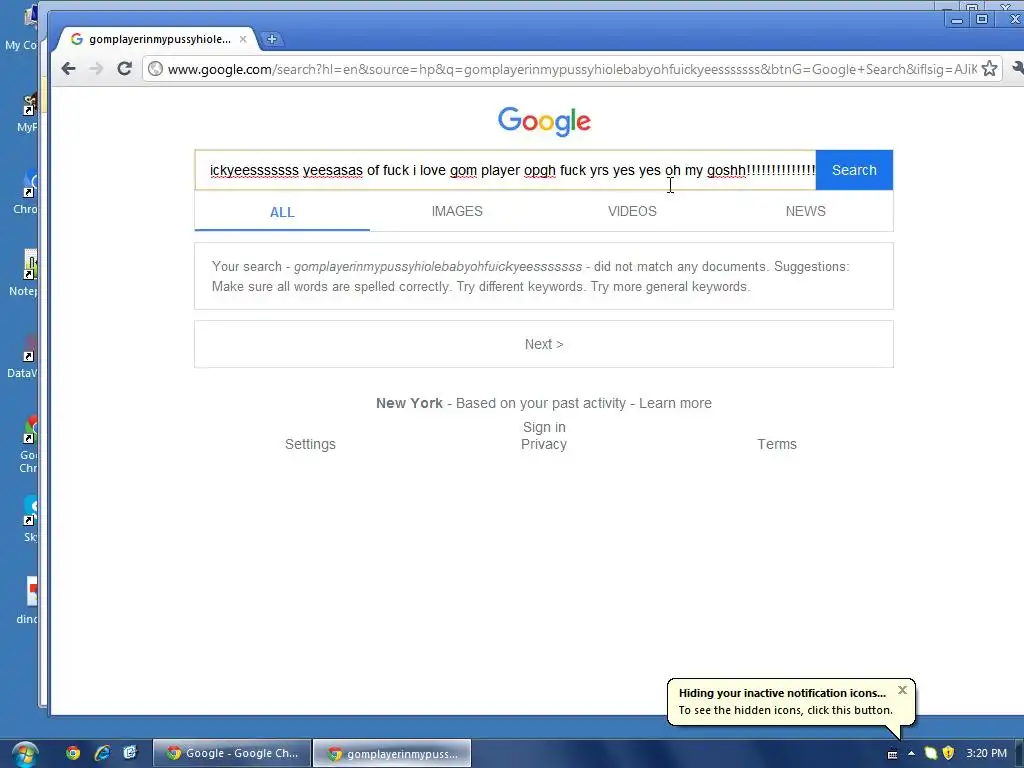This screenshot has width=1024, height=768.
Task: Click the Learn more link
Action: 675,403
